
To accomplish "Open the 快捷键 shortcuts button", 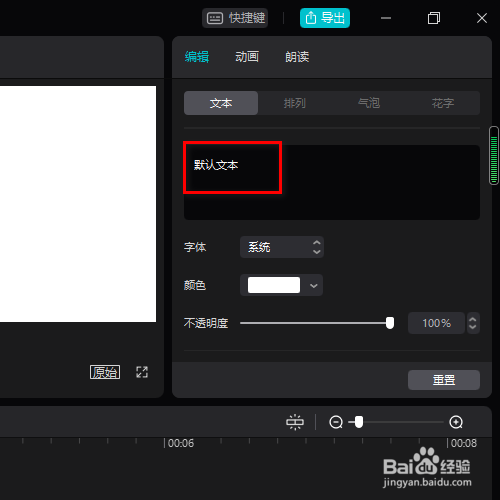I will pos(235,18).
